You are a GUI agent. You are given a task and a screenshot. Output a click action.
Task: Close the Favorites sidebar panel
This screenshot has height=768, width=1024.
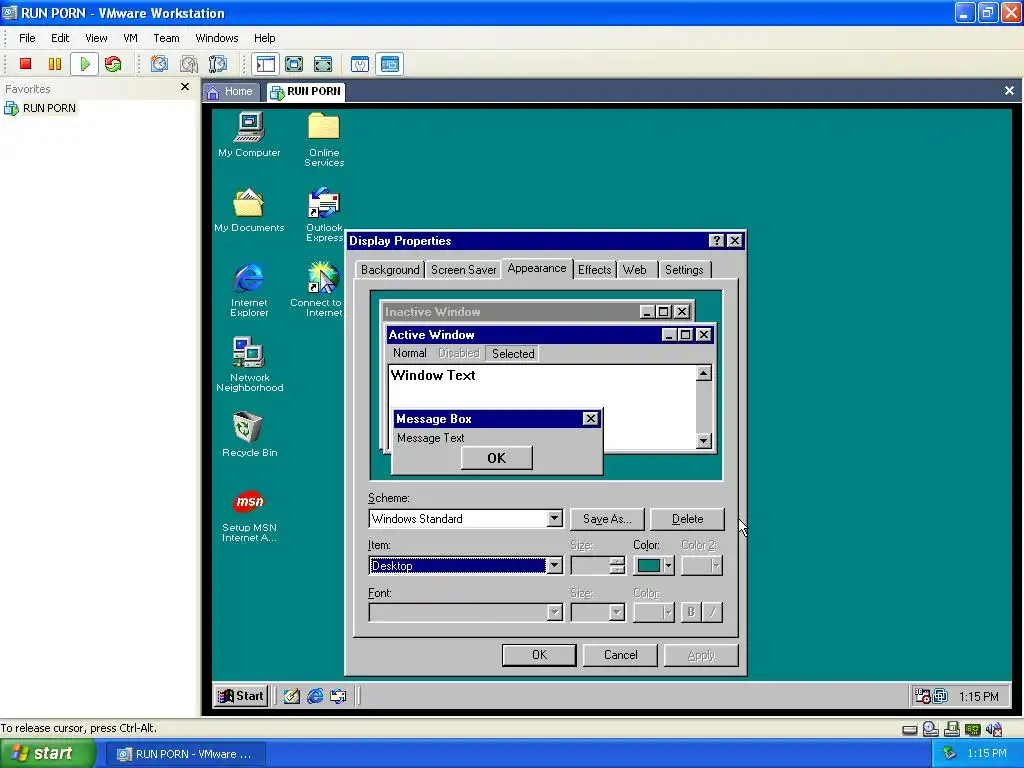click(x=185, y=87)
